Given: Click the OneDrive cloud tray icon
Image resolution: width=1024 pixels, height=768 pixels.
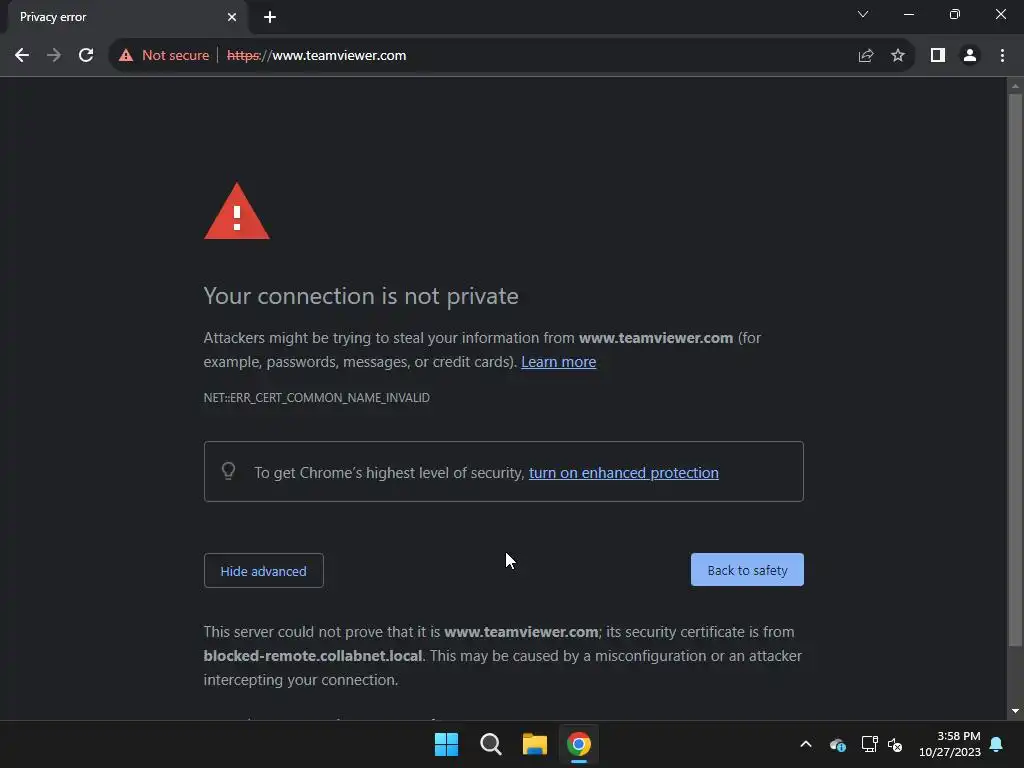Looking at the screenshot, I should pos(838,744).
